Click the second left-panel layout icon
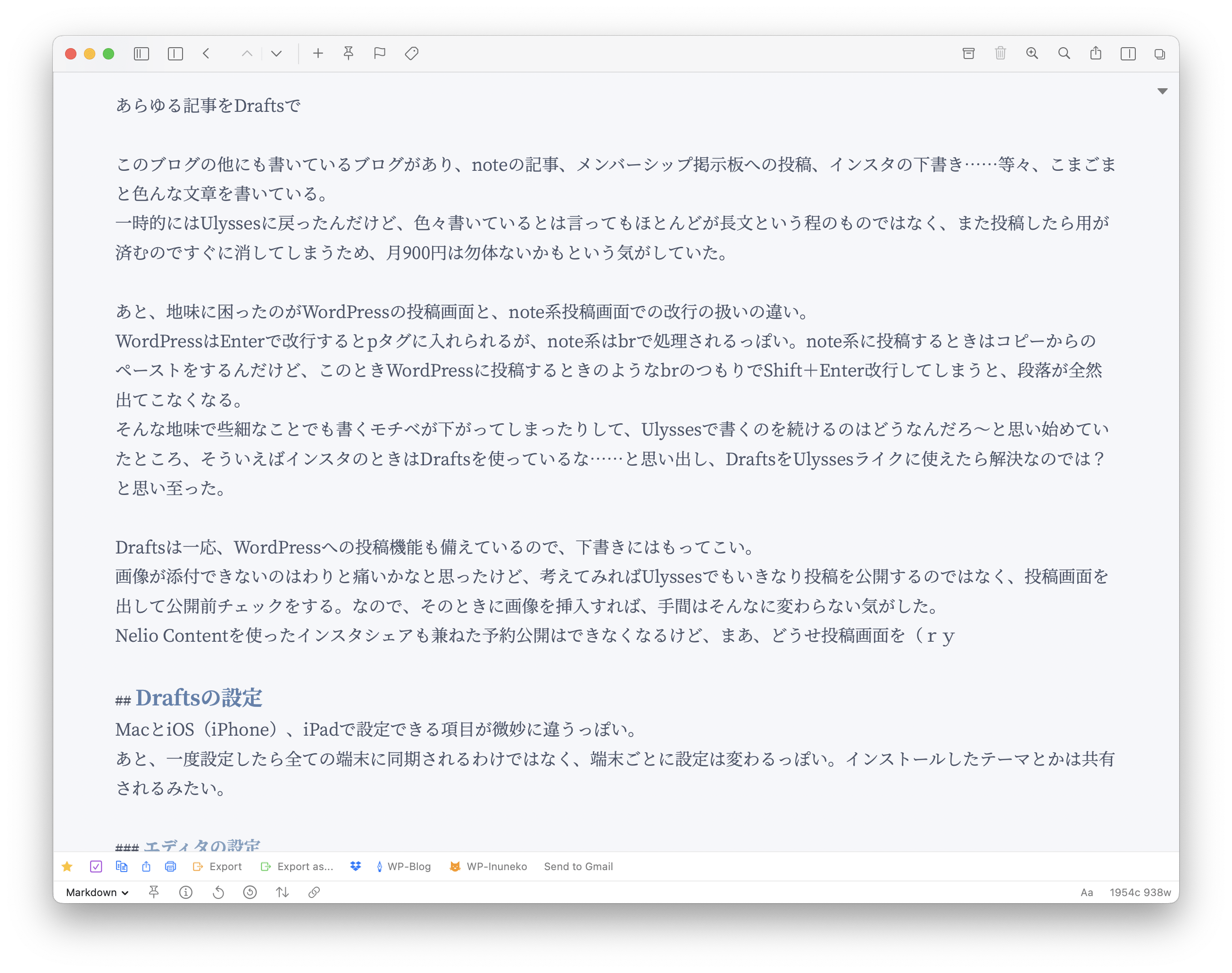The width and height of the screenshot is (1232, 973). tap(175, 53)
